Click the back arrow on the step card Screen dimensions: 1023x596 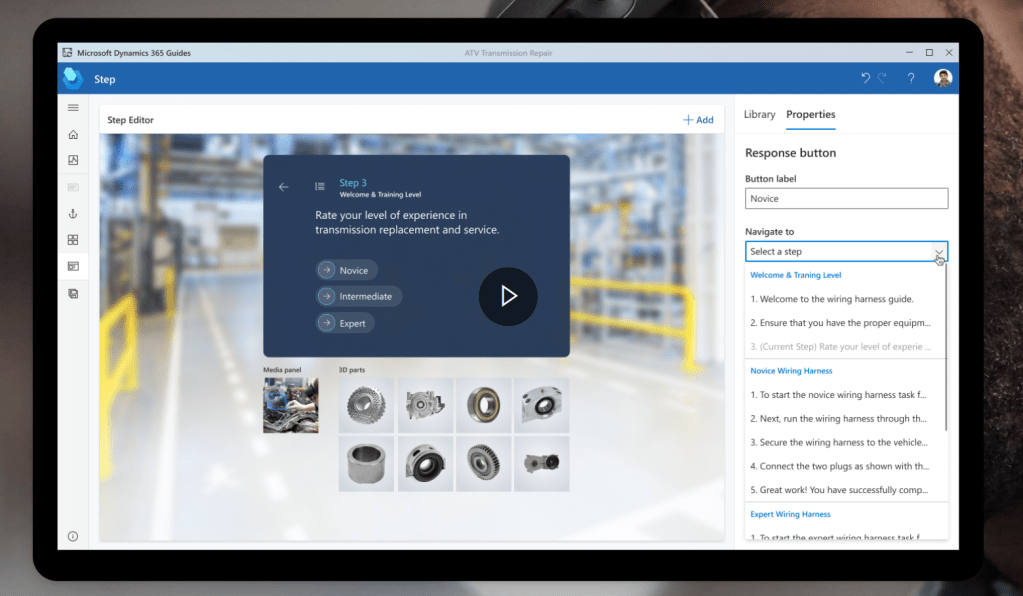pyautogui.click(x=284, y=186)
